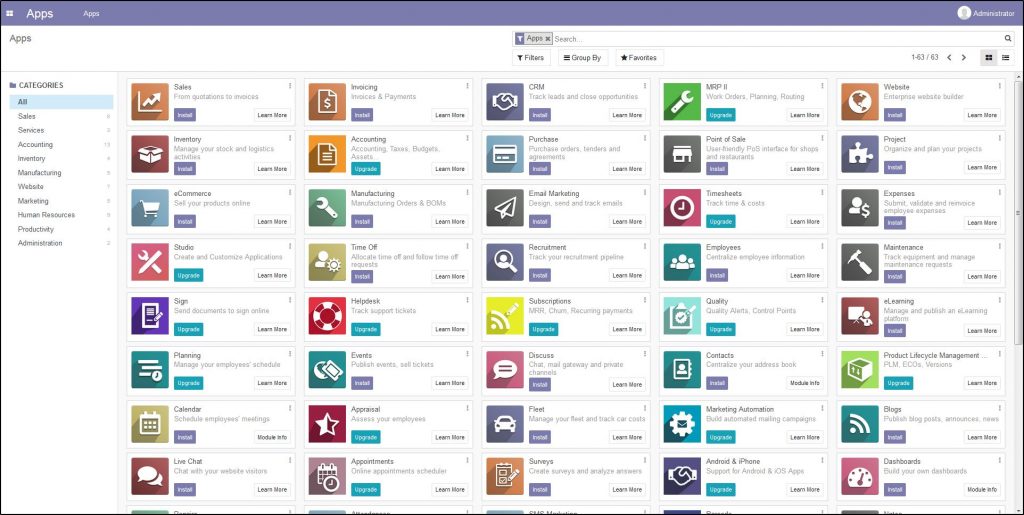Expand the Group By dropdown
Screen dimensions: 1024x515
(583, 58)
